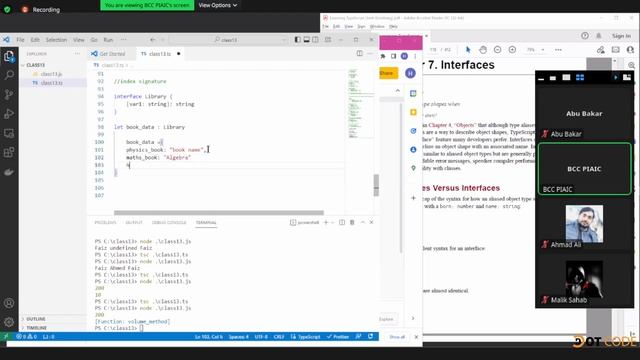Viewport: 640px width, 360px height.
Task: Click the remote window indicator in status bar
Action: click(x=5, y=337)
